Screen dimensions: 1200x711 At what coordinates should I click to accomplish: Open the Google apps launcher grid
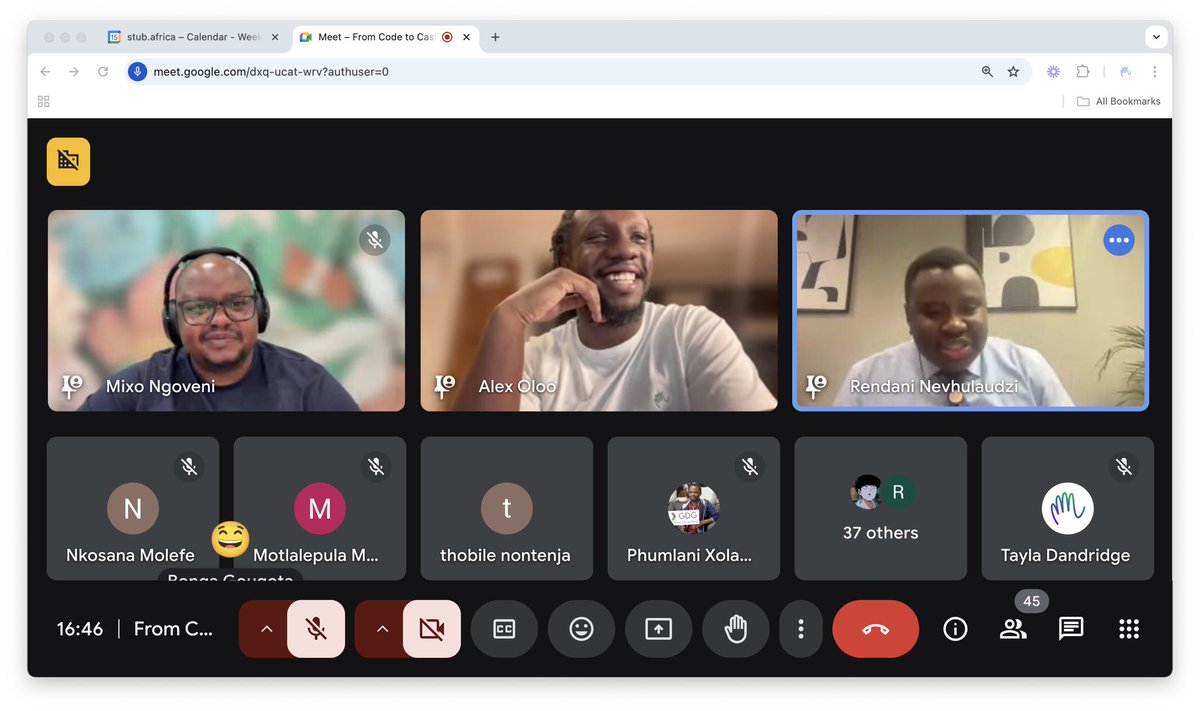point(1128,628)
